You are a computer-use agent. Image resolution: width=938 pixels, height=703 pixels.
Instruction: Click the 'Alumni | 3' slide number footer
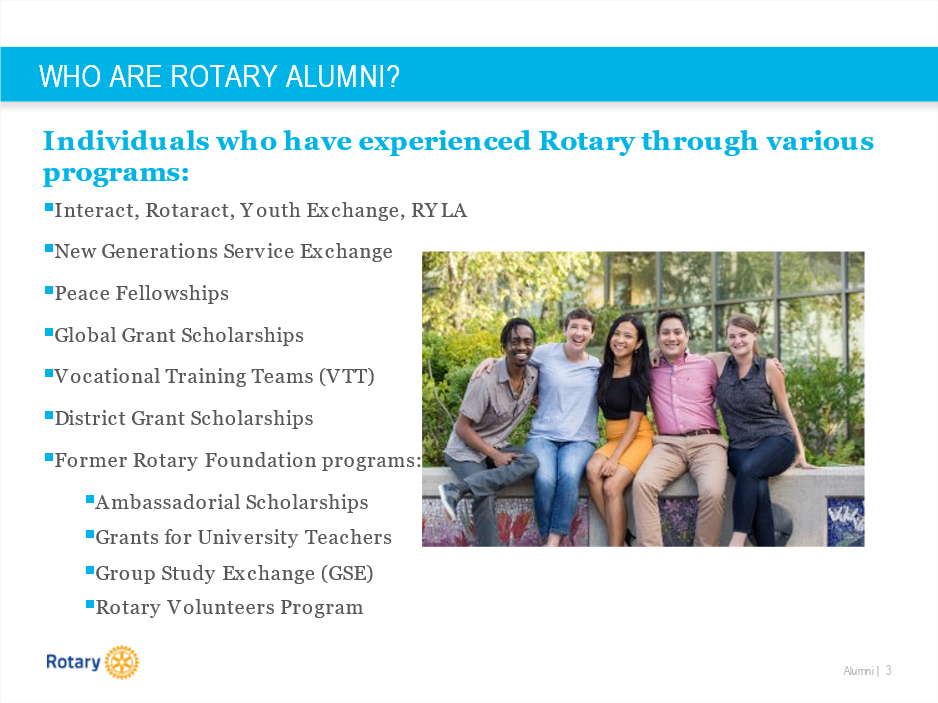(x=867, y=671)
